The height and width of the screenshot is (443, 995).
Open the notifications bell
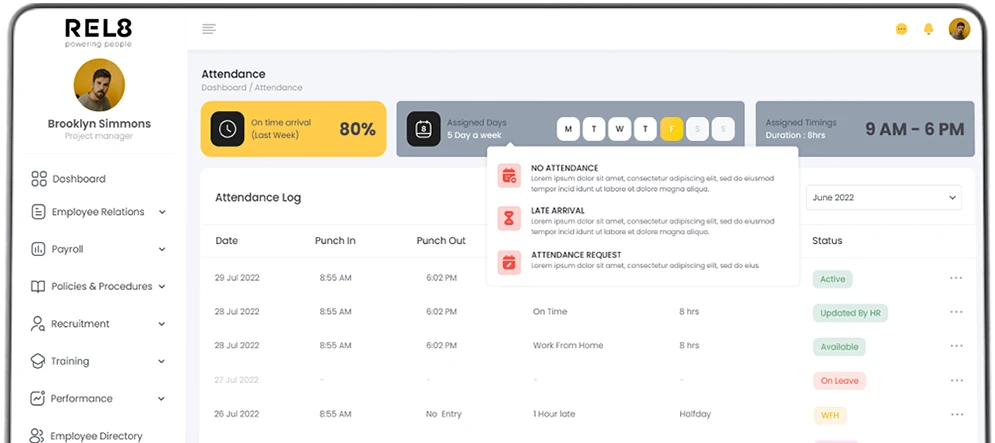(x=928, y=29)
